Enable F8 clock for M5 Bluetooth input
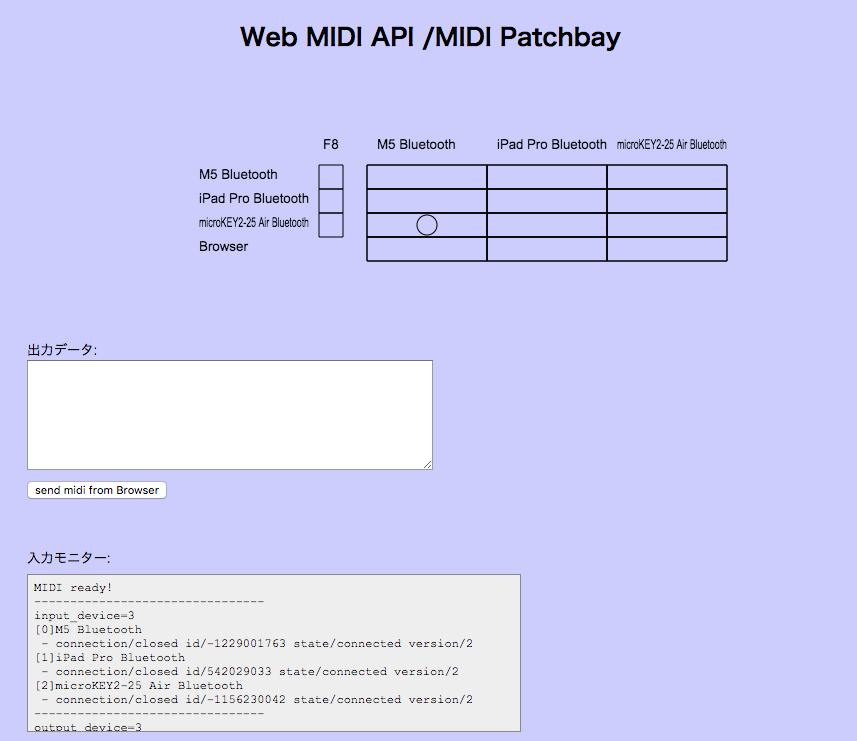Screen dimensions: 857x741 click(x=331, y=175)
